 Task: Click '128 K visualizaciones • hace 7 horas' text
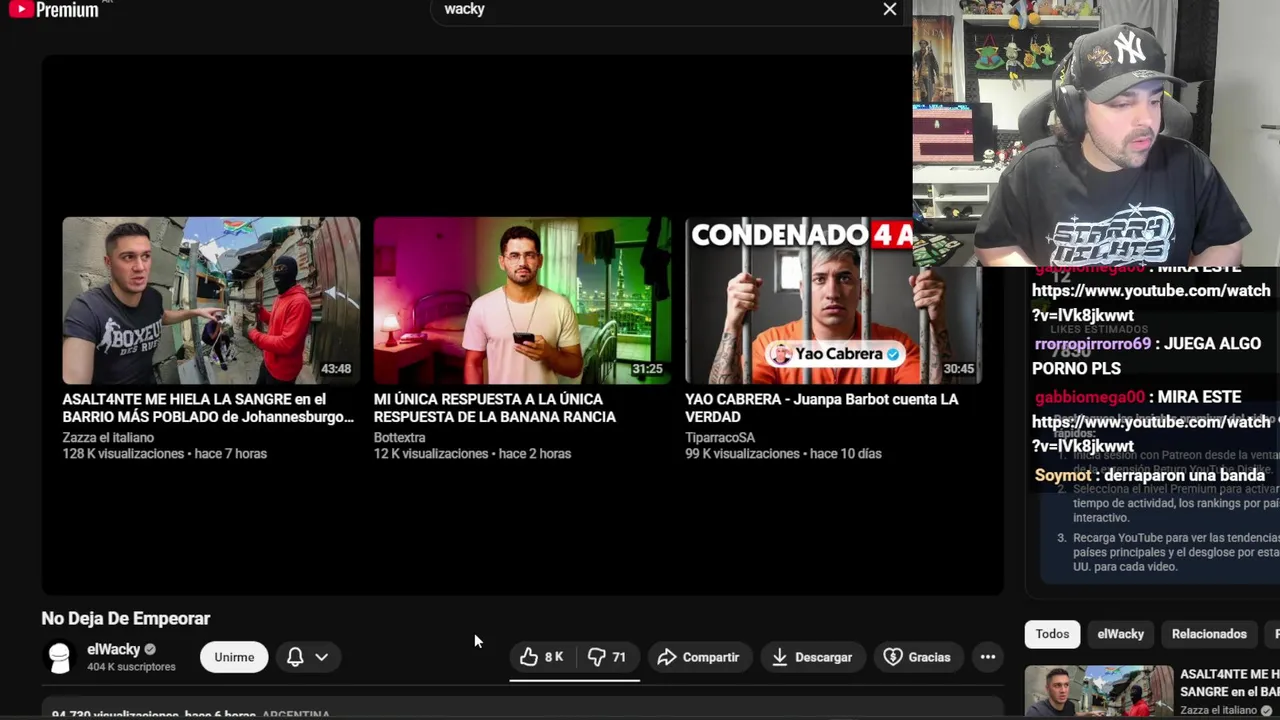click(x=165, y=454)
